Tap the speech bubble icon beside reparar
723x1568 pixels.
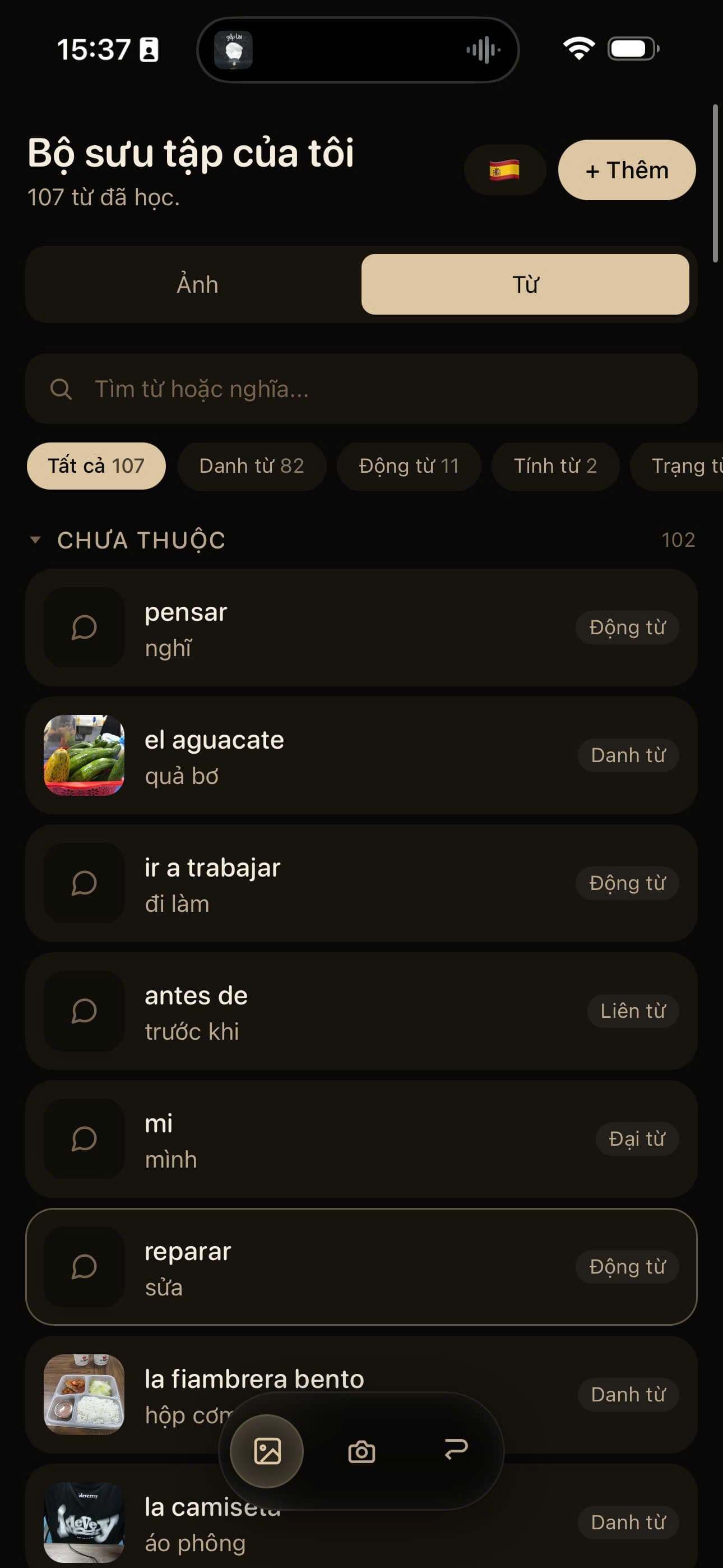pos(84,1266)
